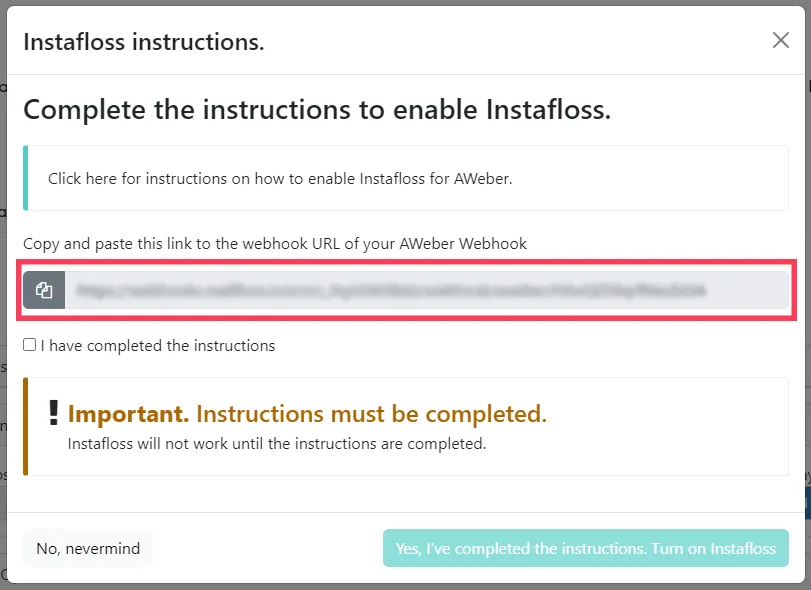Click the 'Copy and paste this link' label
Screen dimensions: 811x590
(x=275, y=244)
